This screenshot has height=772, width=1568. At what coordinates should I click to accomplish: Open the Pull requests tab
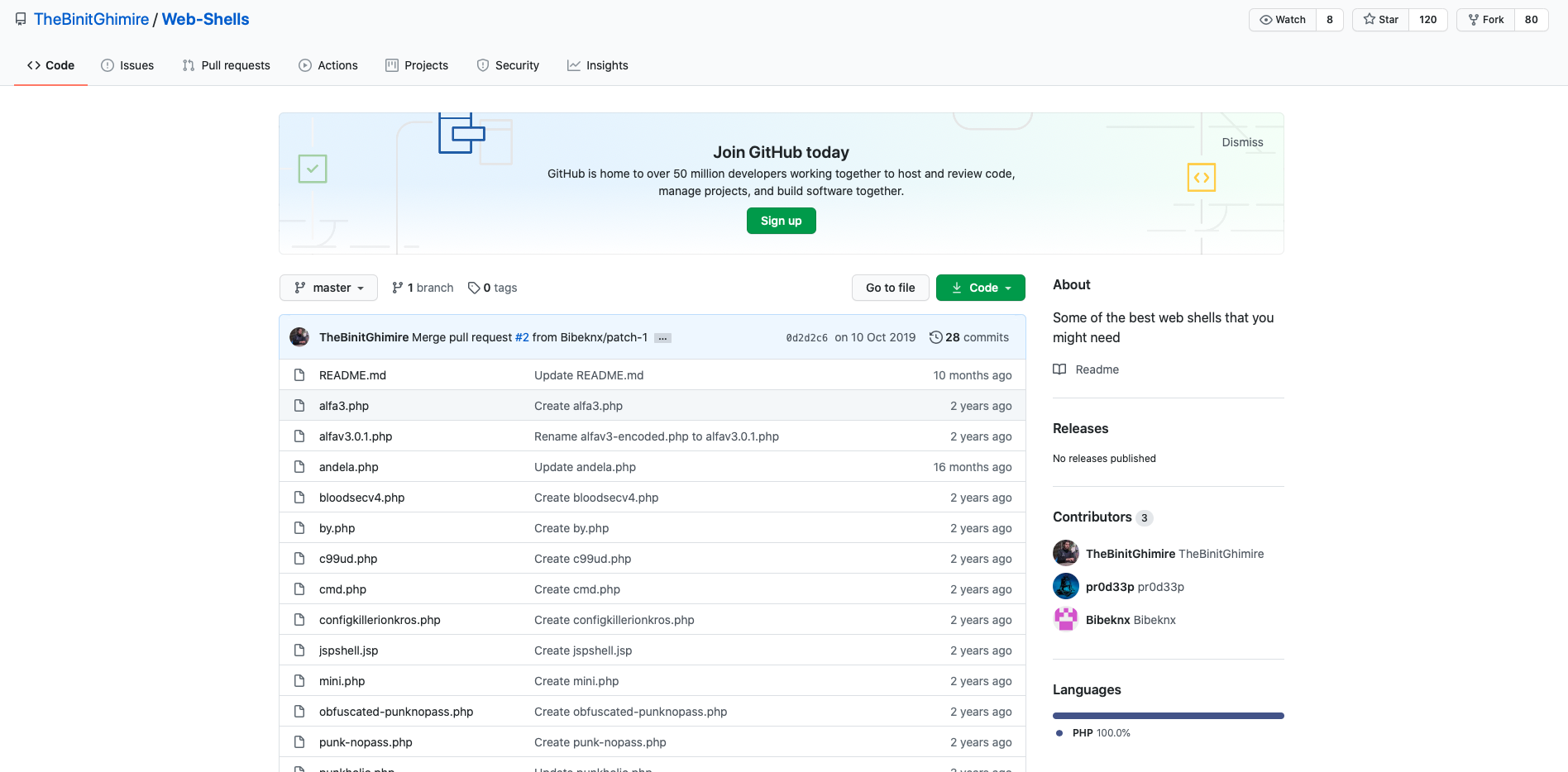click(x=226, y=65)
